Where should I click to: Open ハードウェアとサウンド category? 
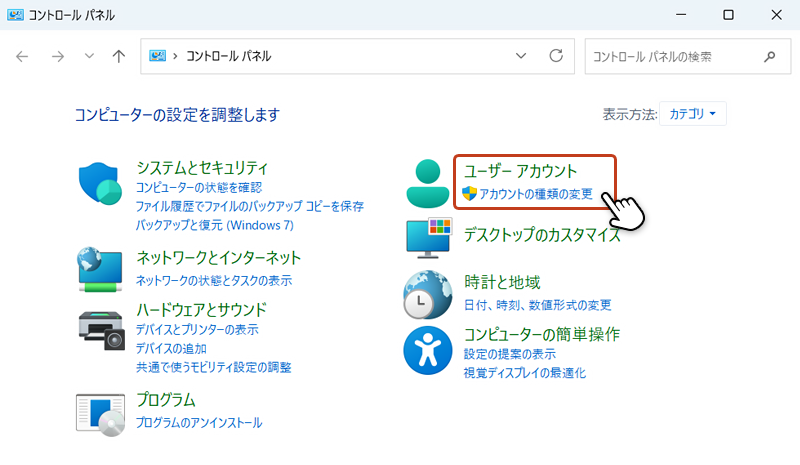201,309
